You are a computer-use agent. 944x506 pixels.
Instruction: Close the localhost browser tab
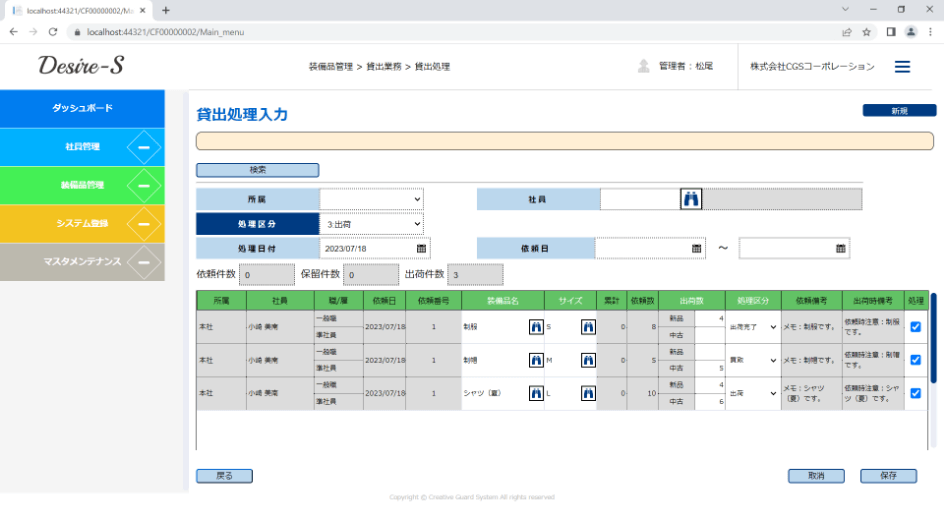pos(143,10)
